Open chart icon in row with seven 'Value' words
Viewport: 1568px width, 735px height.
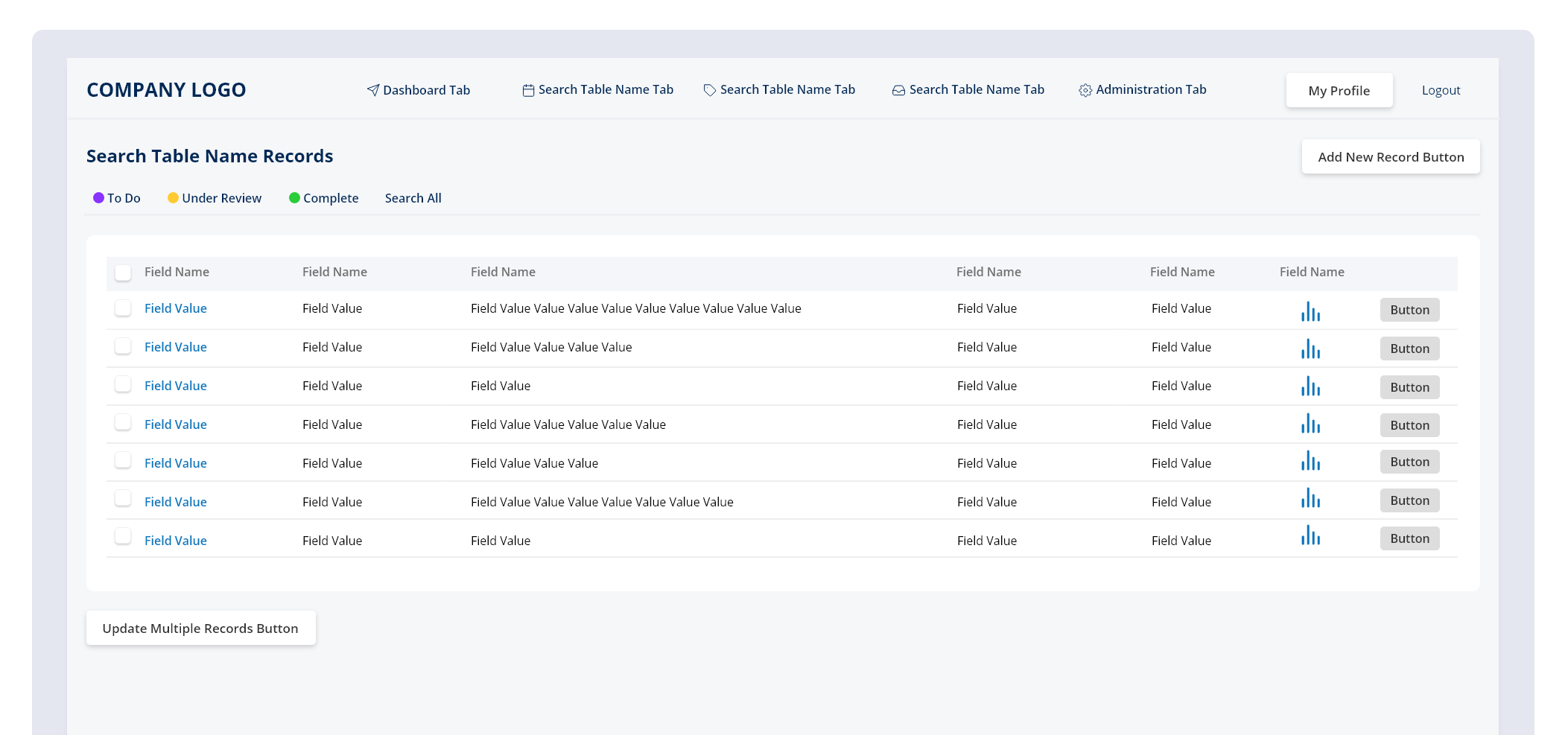(x=1310, y=497)
